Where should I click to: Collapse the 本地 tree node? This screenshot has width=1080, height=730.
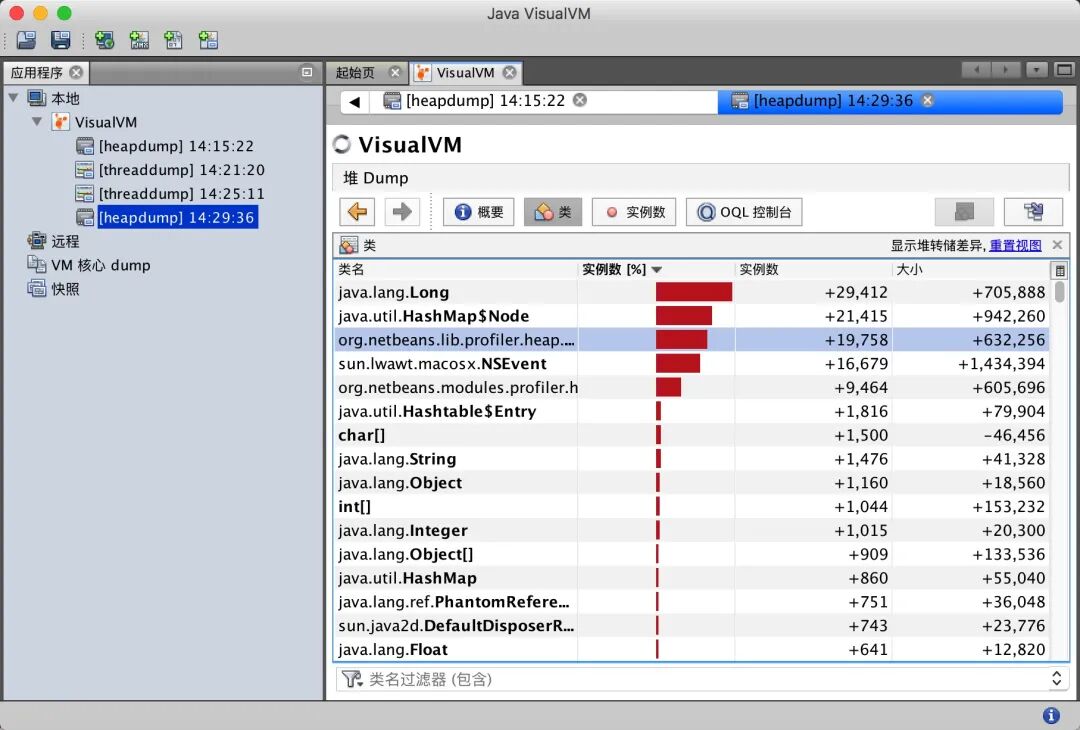click(x=13, y=98)
